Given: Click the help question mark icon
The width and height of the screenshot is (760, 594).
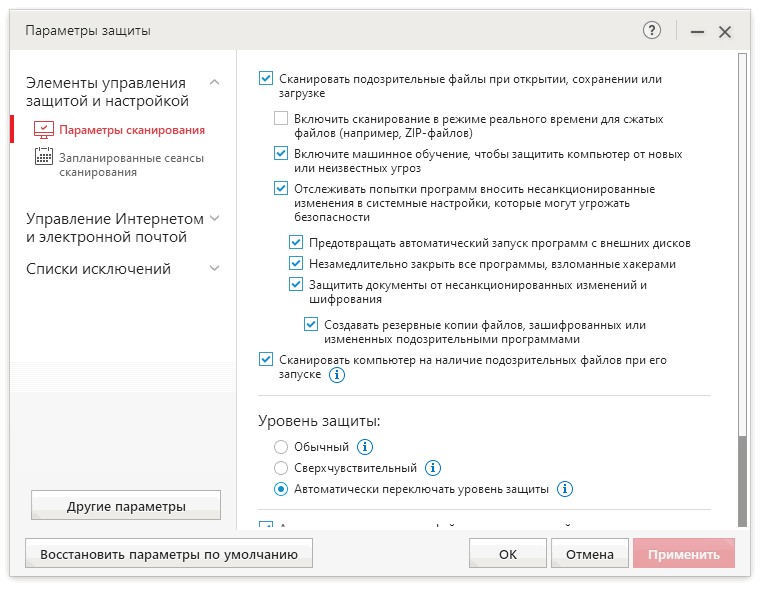Looking at the screenshot, I should point(652,31).
